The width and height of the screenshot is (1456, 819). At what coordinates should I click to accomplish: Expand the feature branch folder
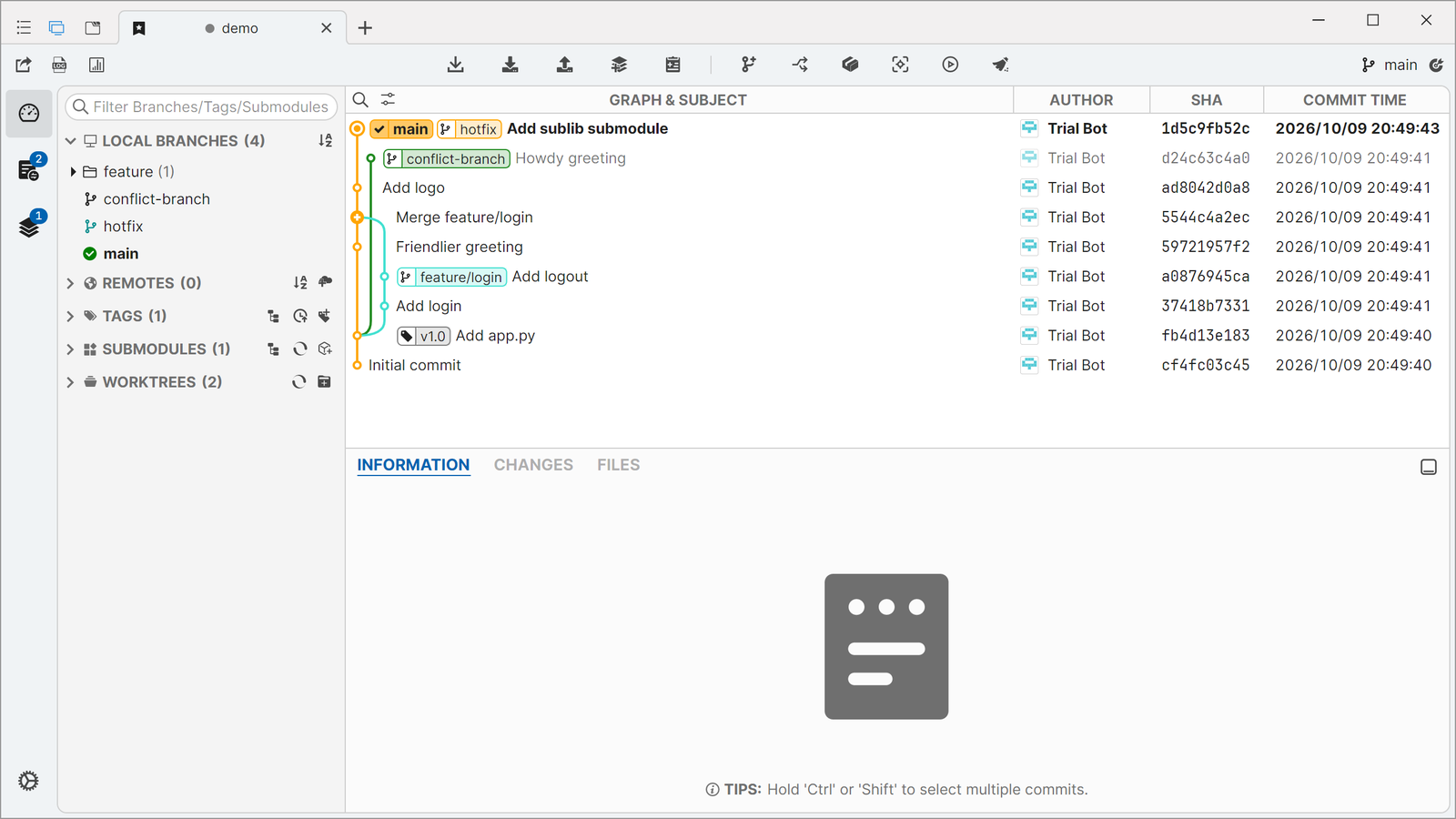(73, 172)
